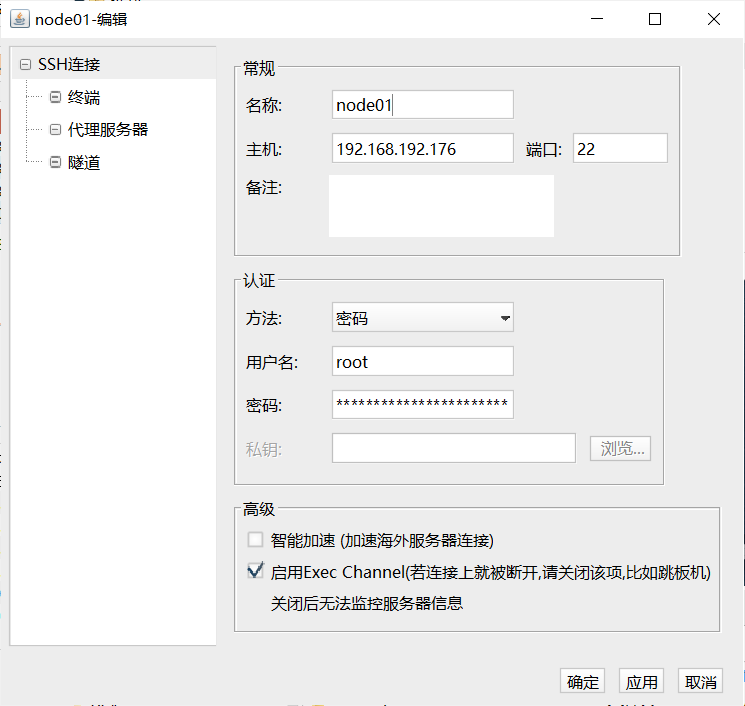Click the 端口 field showing 22

click(620, 148)
